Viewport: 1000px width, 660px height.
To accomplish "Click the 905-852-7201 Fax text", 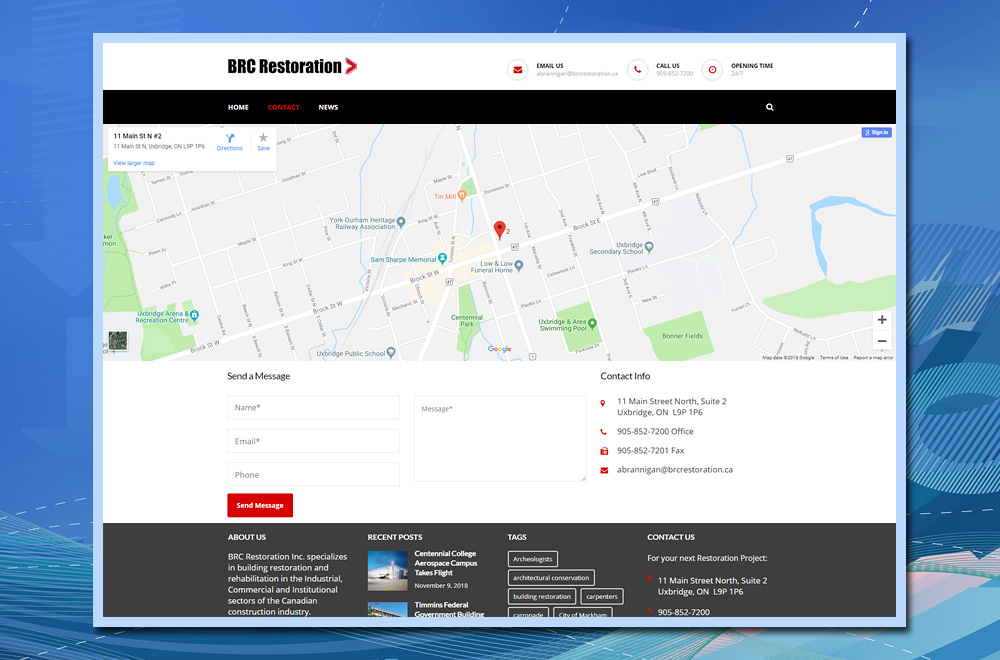I will [x=651, y=451].
